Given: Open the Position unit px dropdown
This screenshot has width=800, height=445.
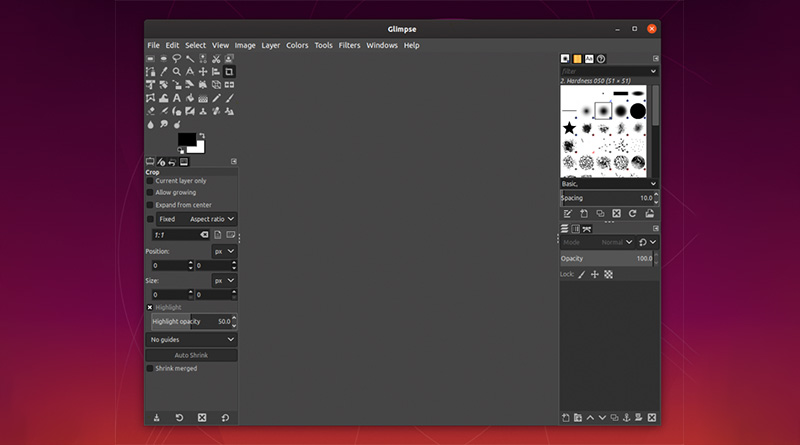Looking at the screenshot, I should pyautogui.click(x=224, y=252).
